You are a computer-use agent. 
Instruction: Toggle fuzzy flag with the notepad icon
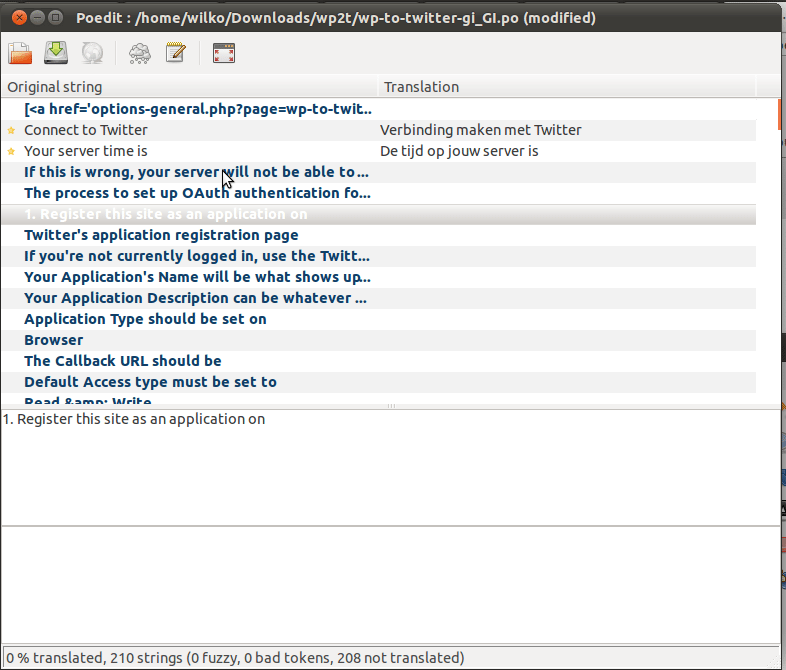pyautogui.click(x=176, y=53)
